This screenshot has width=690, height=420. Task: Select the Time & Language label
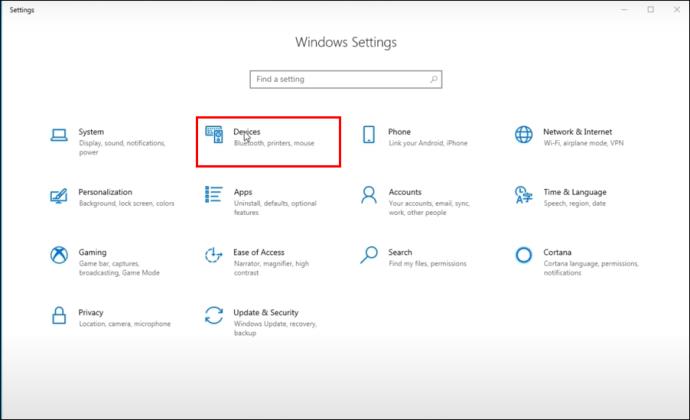click(575, 192)
